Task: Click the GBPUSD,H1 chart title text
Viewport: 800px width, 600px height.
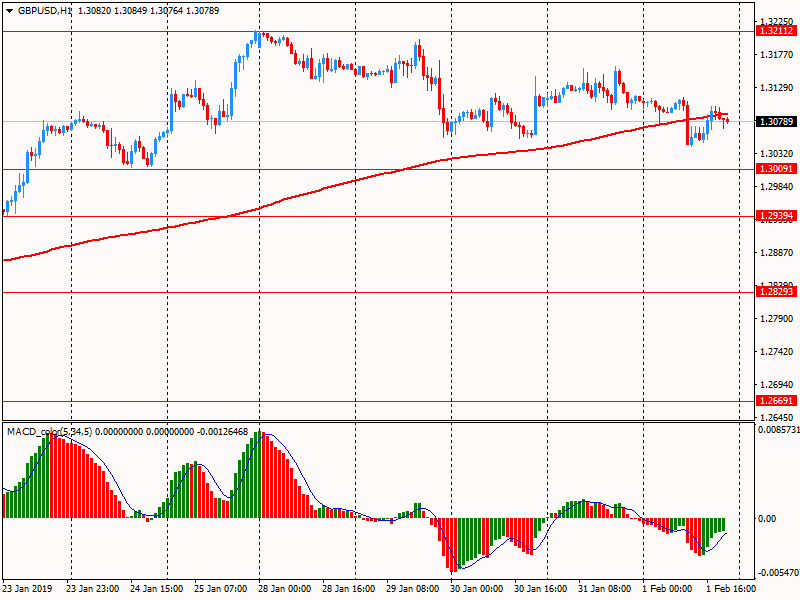Action: (x=45, y=10)
